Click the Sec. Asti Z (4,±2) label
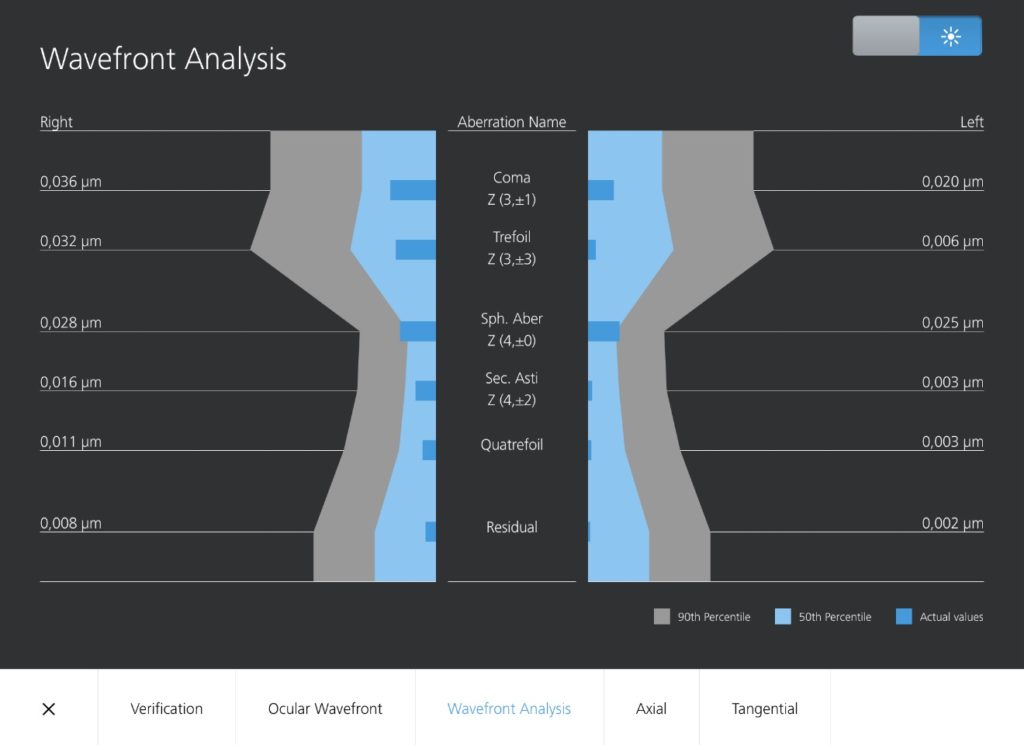 (512, 389)
